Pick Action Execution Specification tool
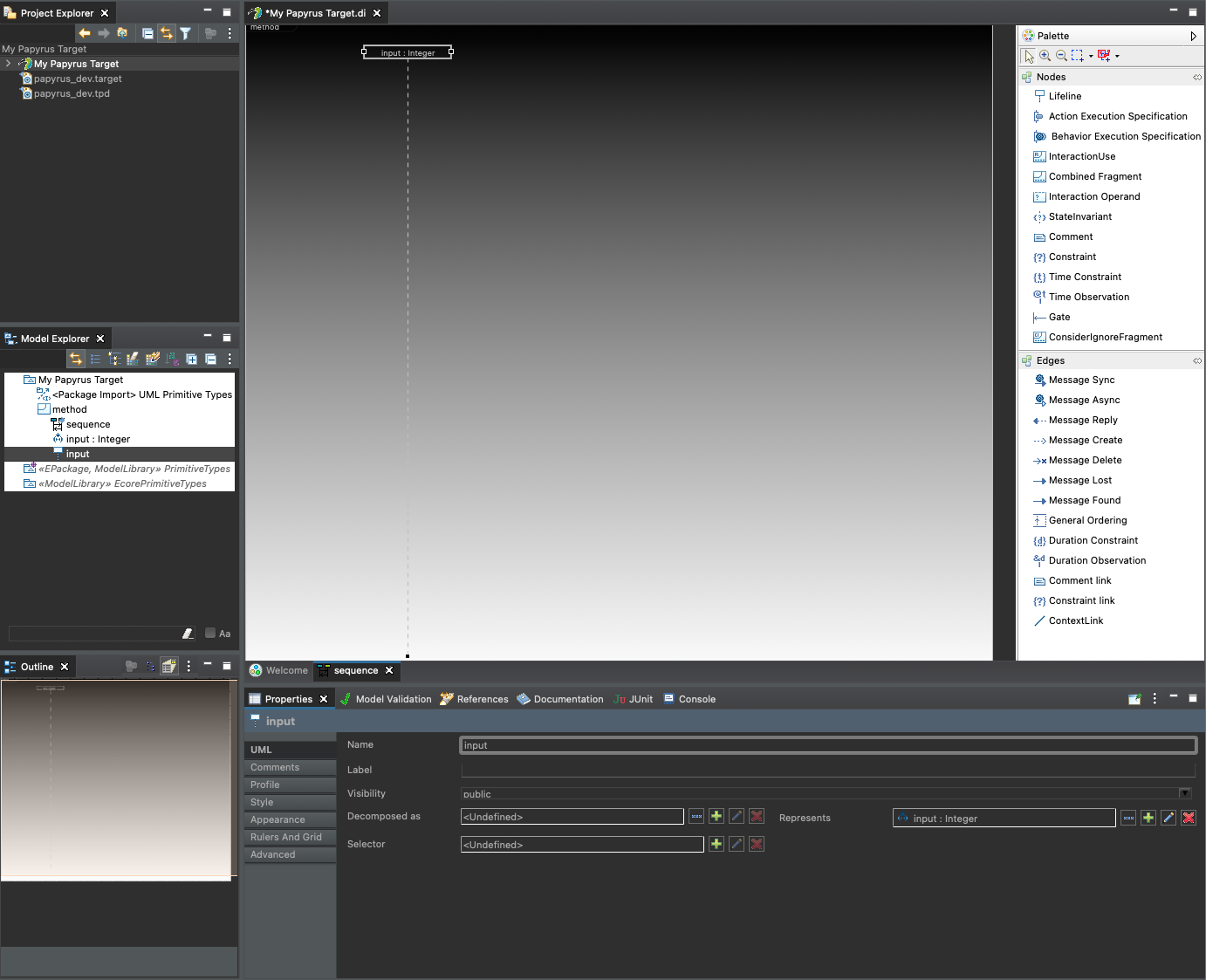The image size is (1206, 980). tap(1110, 116)
